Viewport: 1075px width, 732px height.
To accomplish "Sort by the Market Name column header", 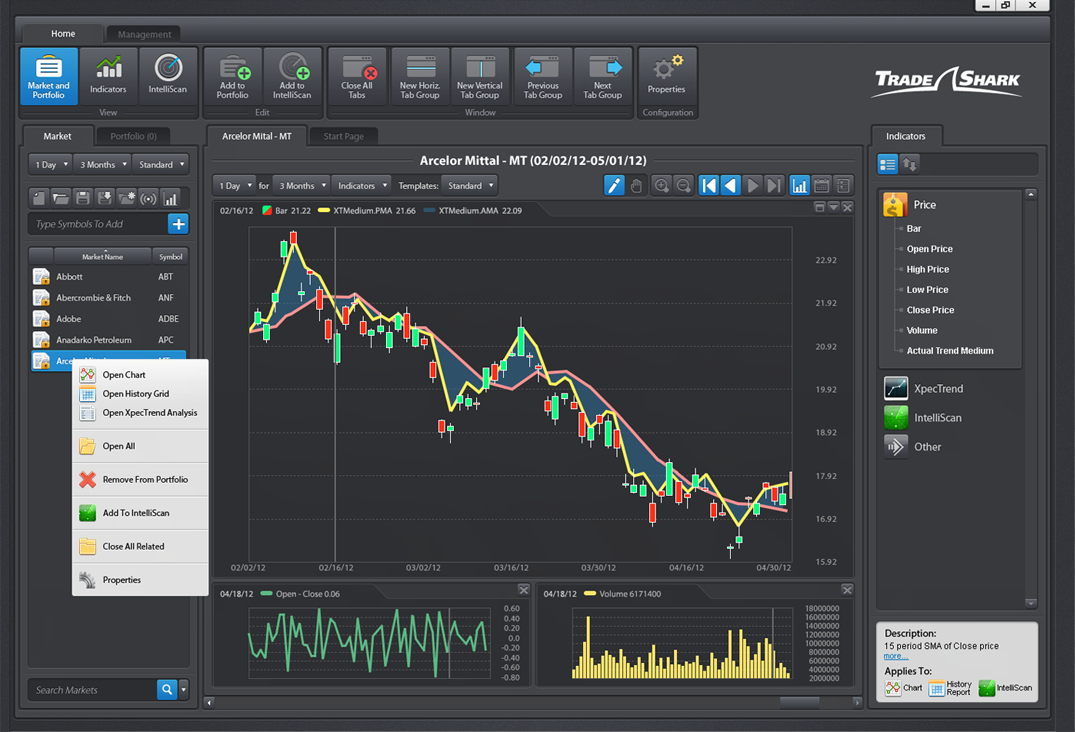I will [x=103, y=257].
